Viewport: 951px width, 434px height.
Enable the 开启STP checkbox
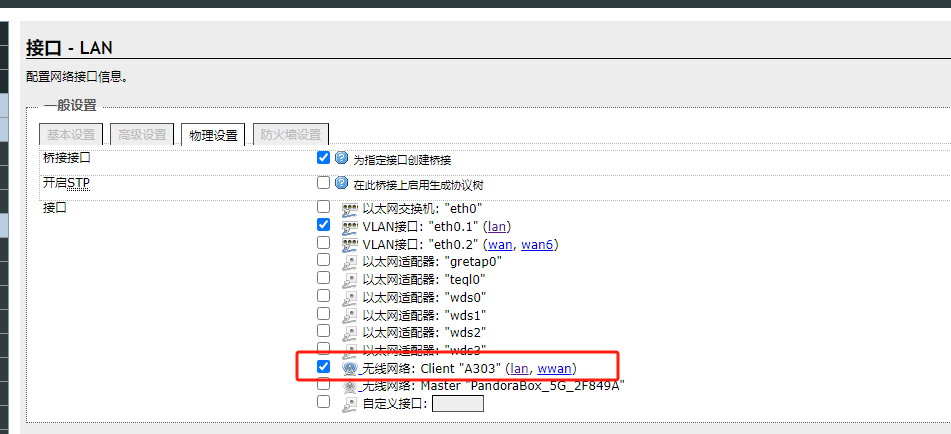323,183
